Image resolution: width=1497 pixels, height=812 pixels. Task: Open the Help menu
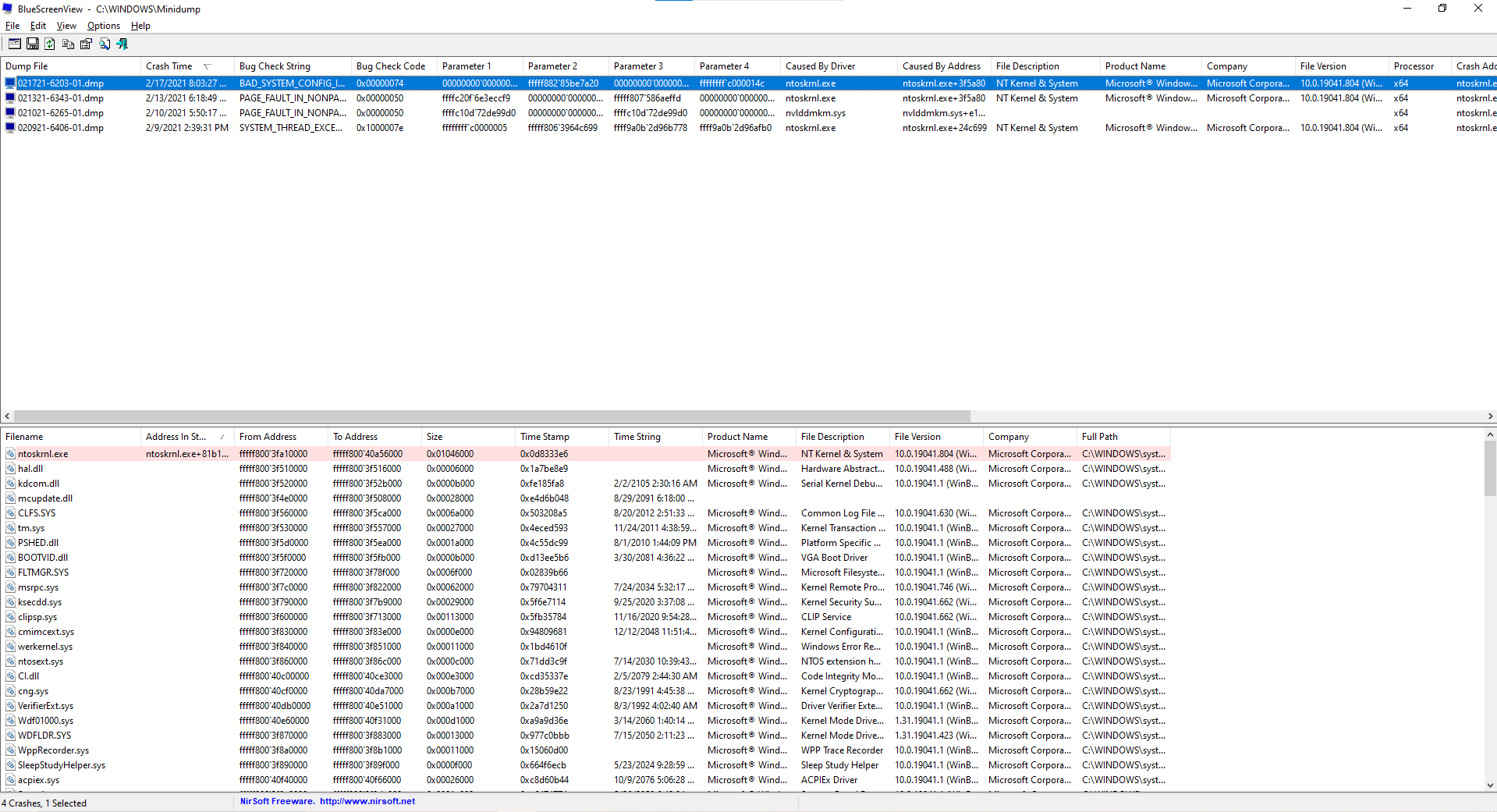pos(140,26)
